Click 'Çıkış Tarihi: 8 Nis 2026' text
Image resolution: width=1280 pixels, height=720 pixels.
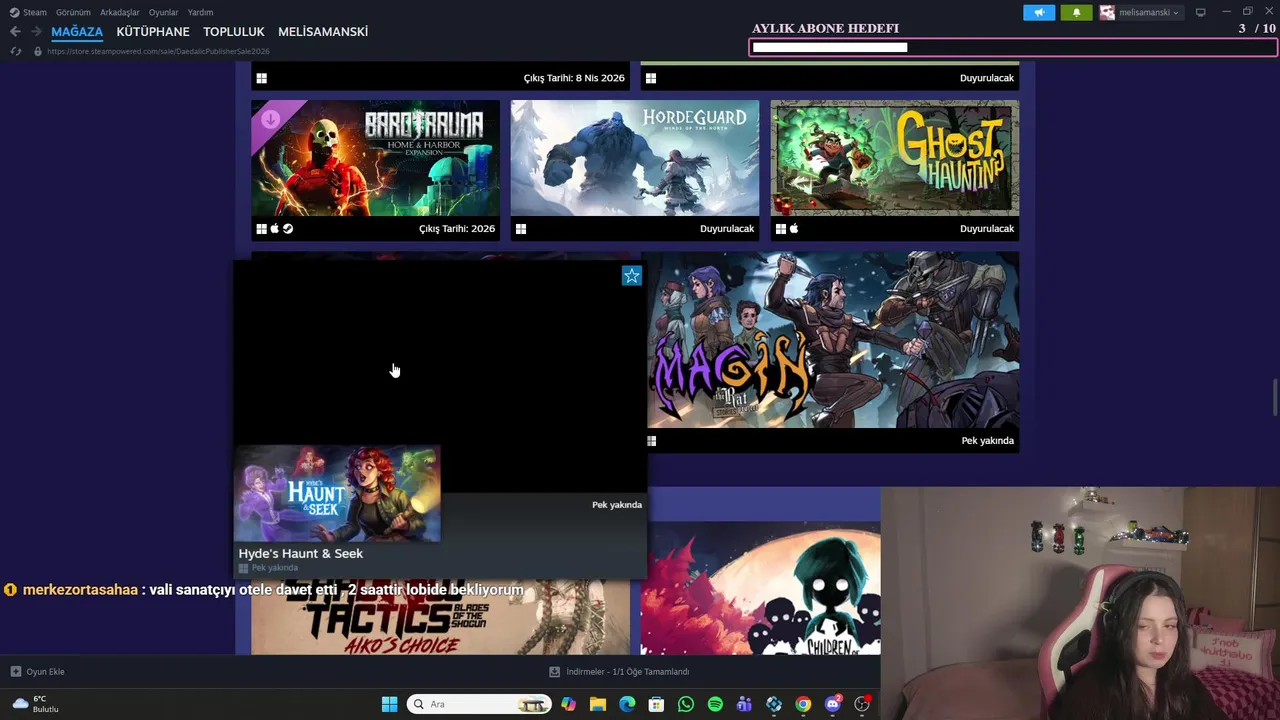coord(574,78)
